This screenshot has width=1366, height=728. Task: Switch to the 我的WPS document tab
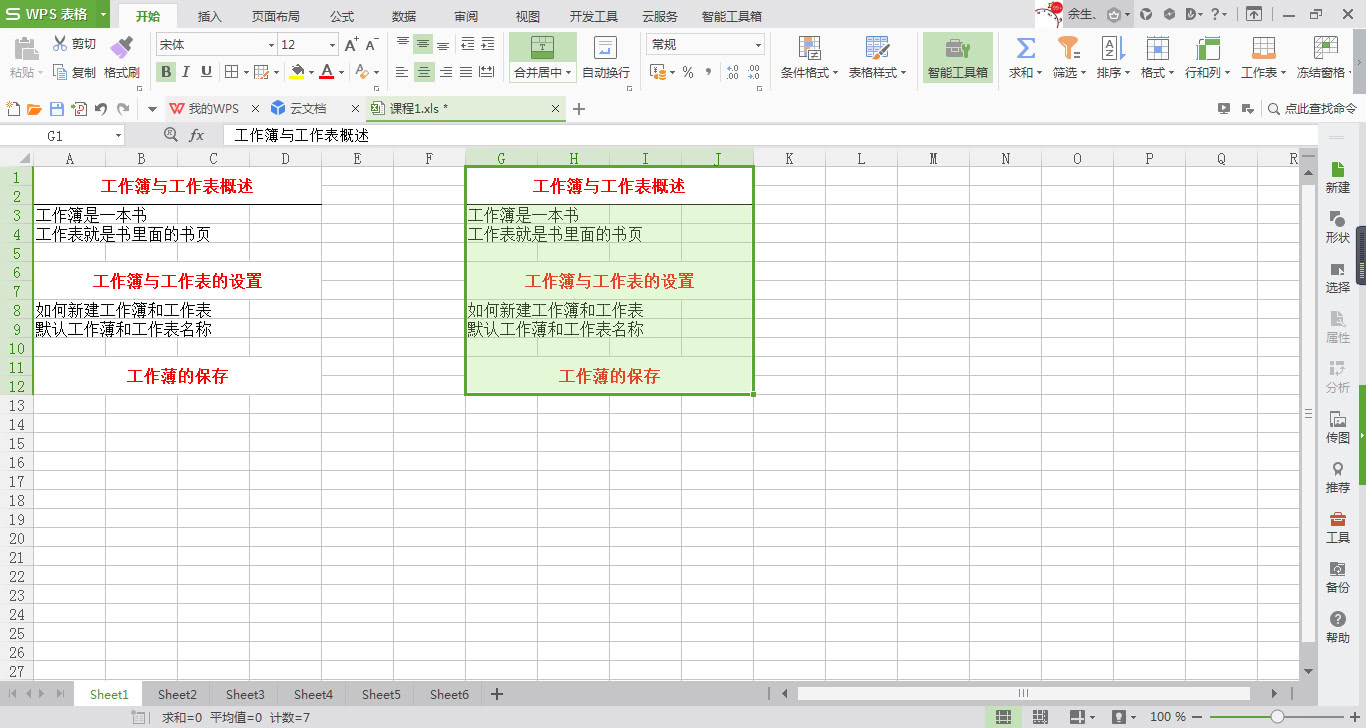pyautogui.click(x=213, y=108)
